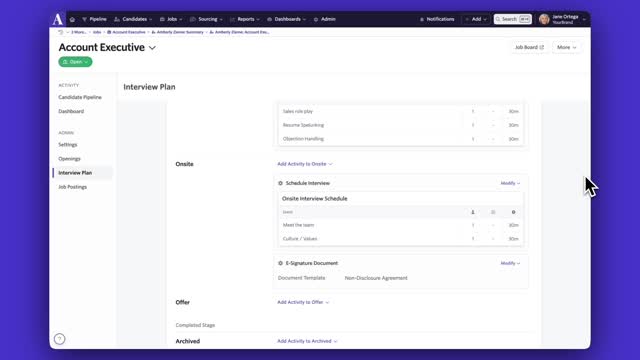This screenshot has width=640, height=360.
Task: Open the Open status dropdown
Action: click(x=75, y=62)
